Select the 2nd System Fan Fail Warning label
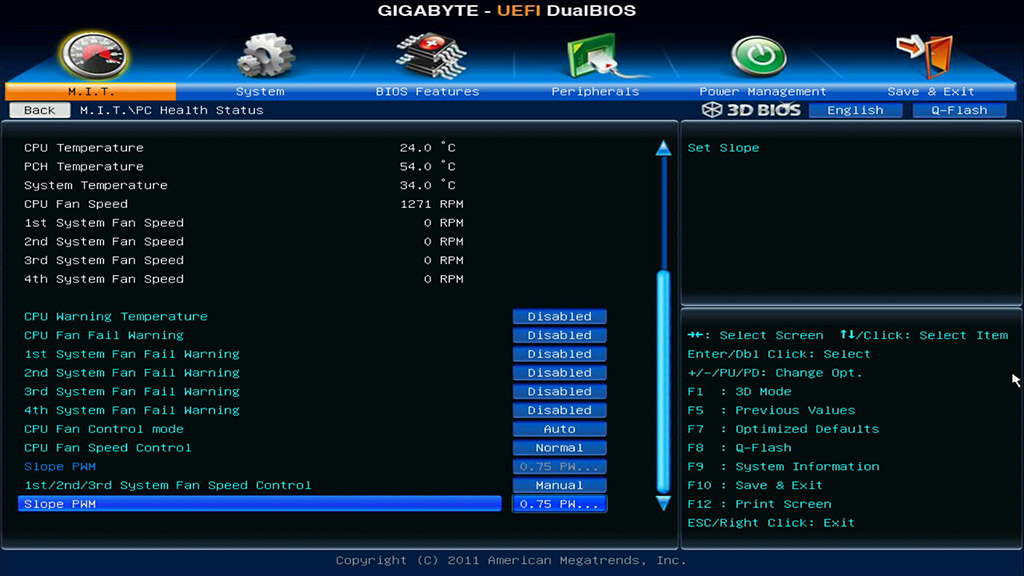 132,372
